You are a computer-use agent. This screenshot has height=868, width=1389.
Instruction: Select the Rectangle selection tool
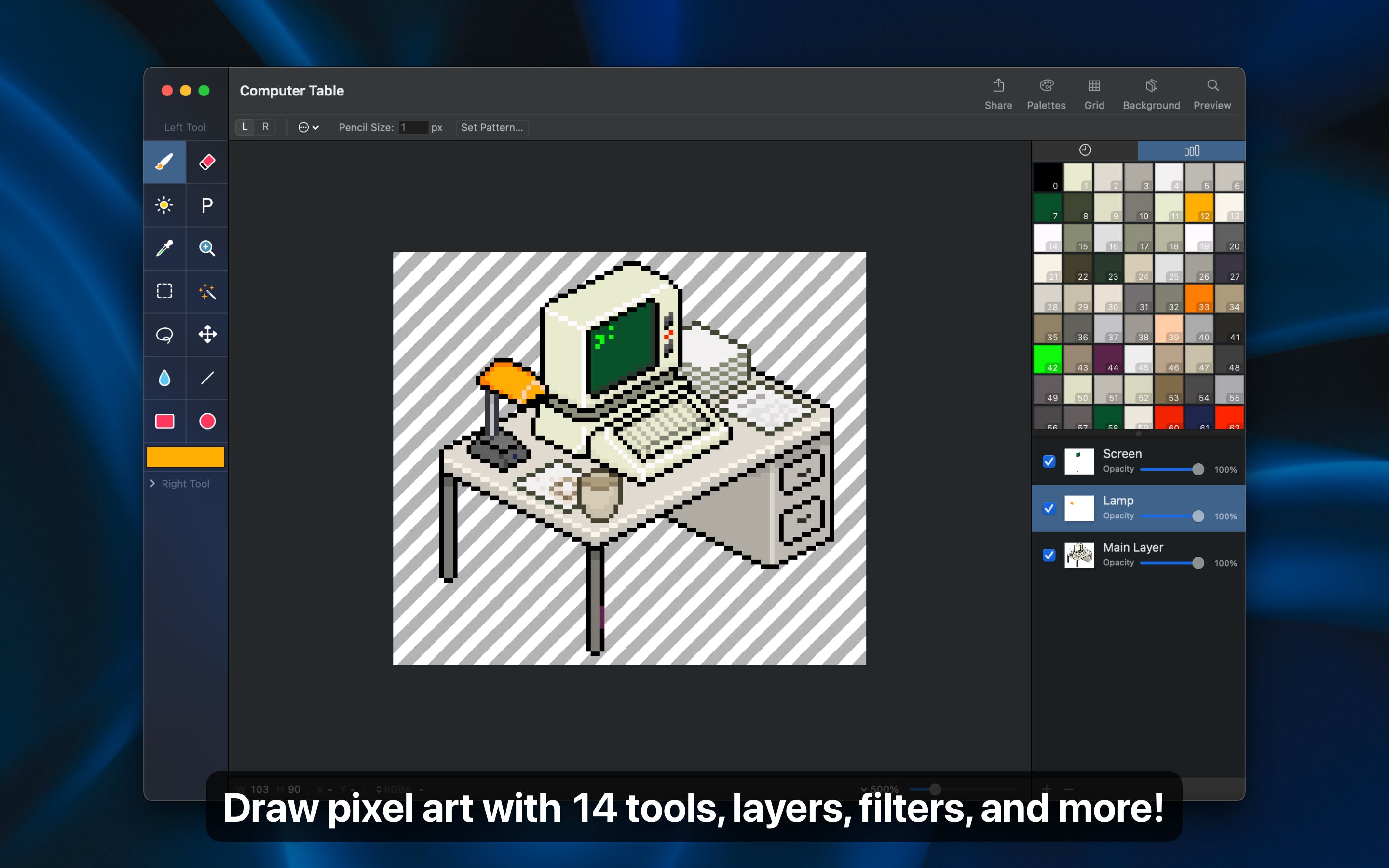tap(163, 291)
